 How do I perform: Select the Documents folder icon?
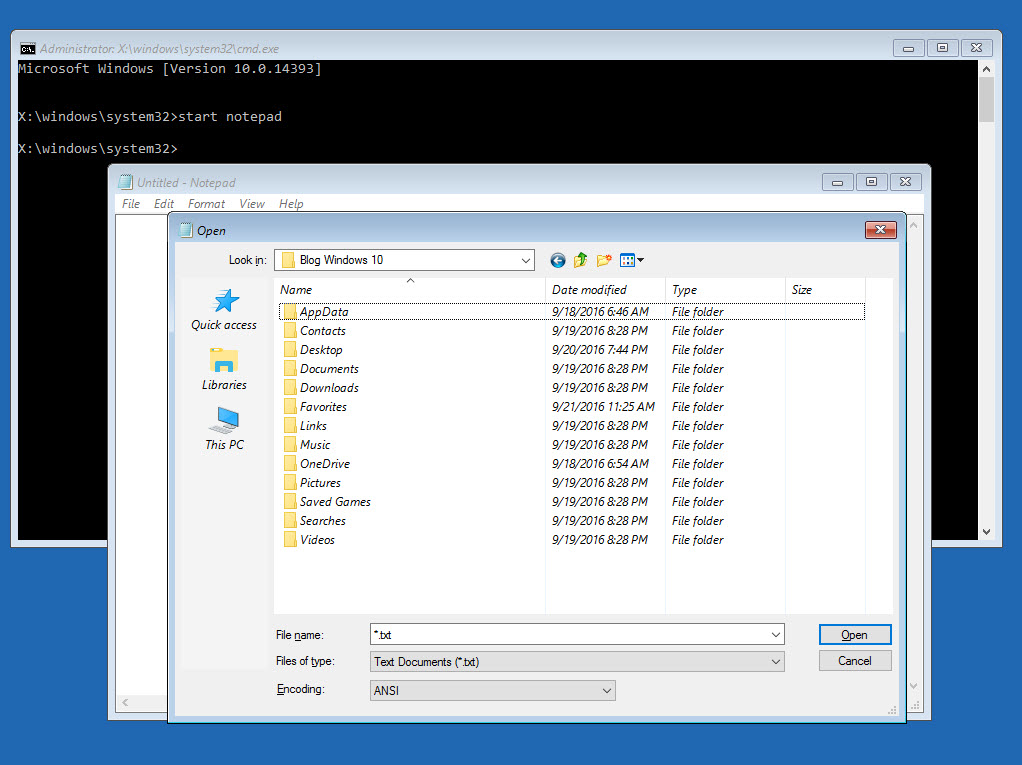coord(290,369)
